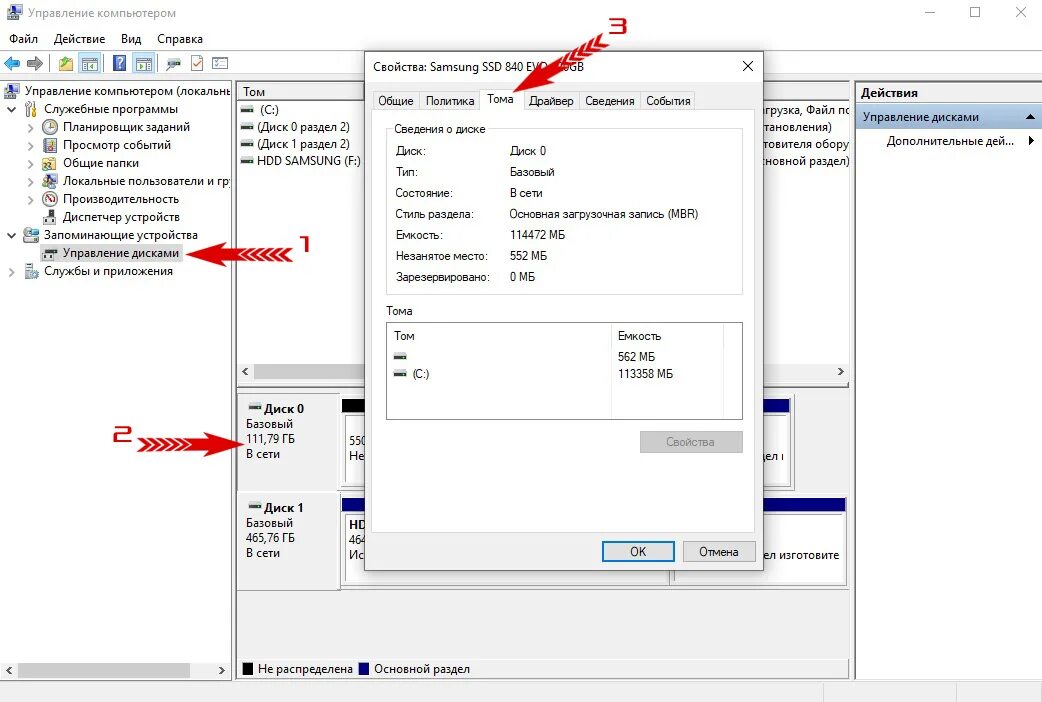Screen dimensions: 1042x702
Task: Click Управление дисками in Actions pane
Action: (x=947, y=116)
